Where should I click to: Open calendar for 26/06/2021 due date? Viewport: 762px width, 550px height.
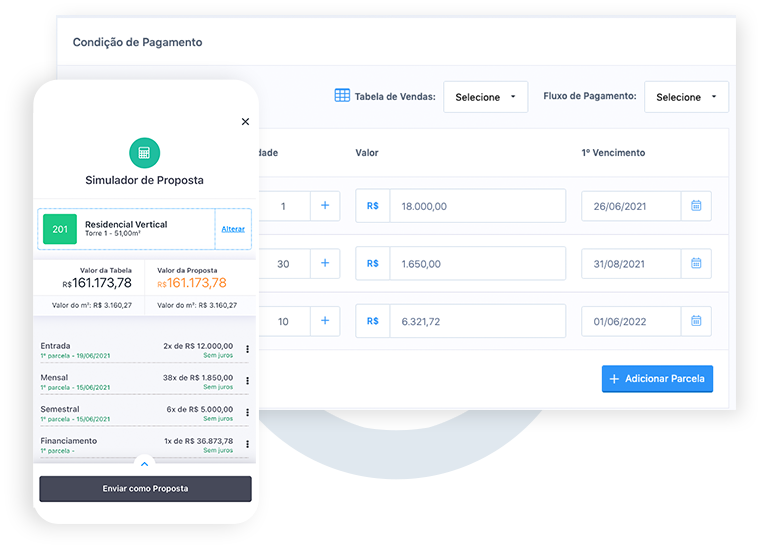(x=696, y=206)
